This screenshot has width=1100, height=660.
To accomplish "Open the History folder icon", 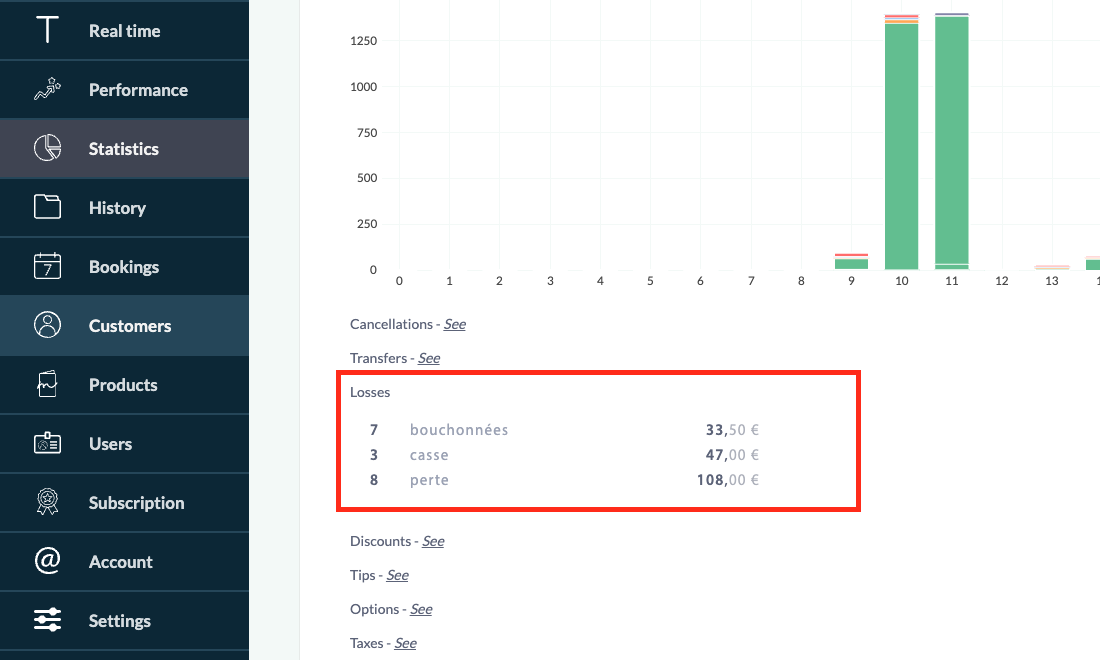I will click(x=47, y=208).
